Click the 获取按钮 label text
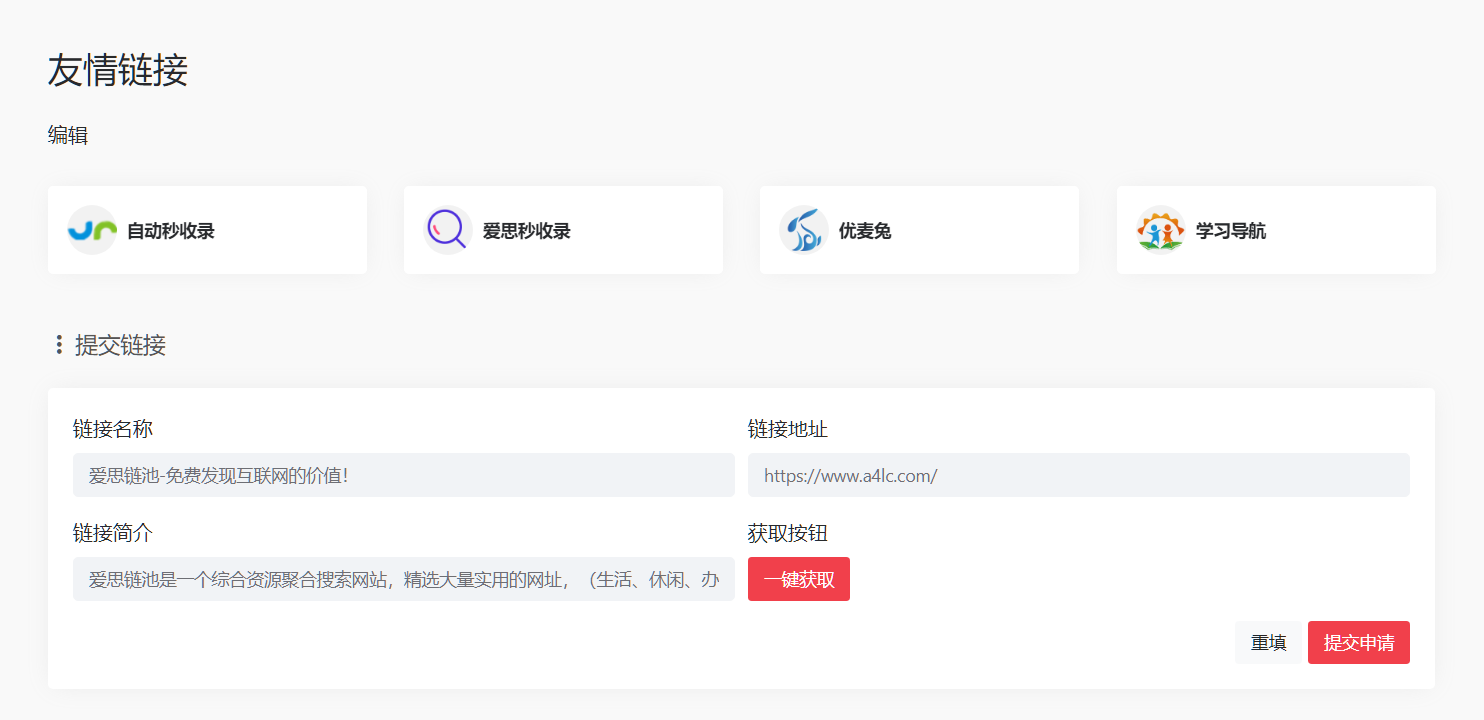Image resolution: width=1484 pixels, height=720 pixels. click(x=786, y=533)
